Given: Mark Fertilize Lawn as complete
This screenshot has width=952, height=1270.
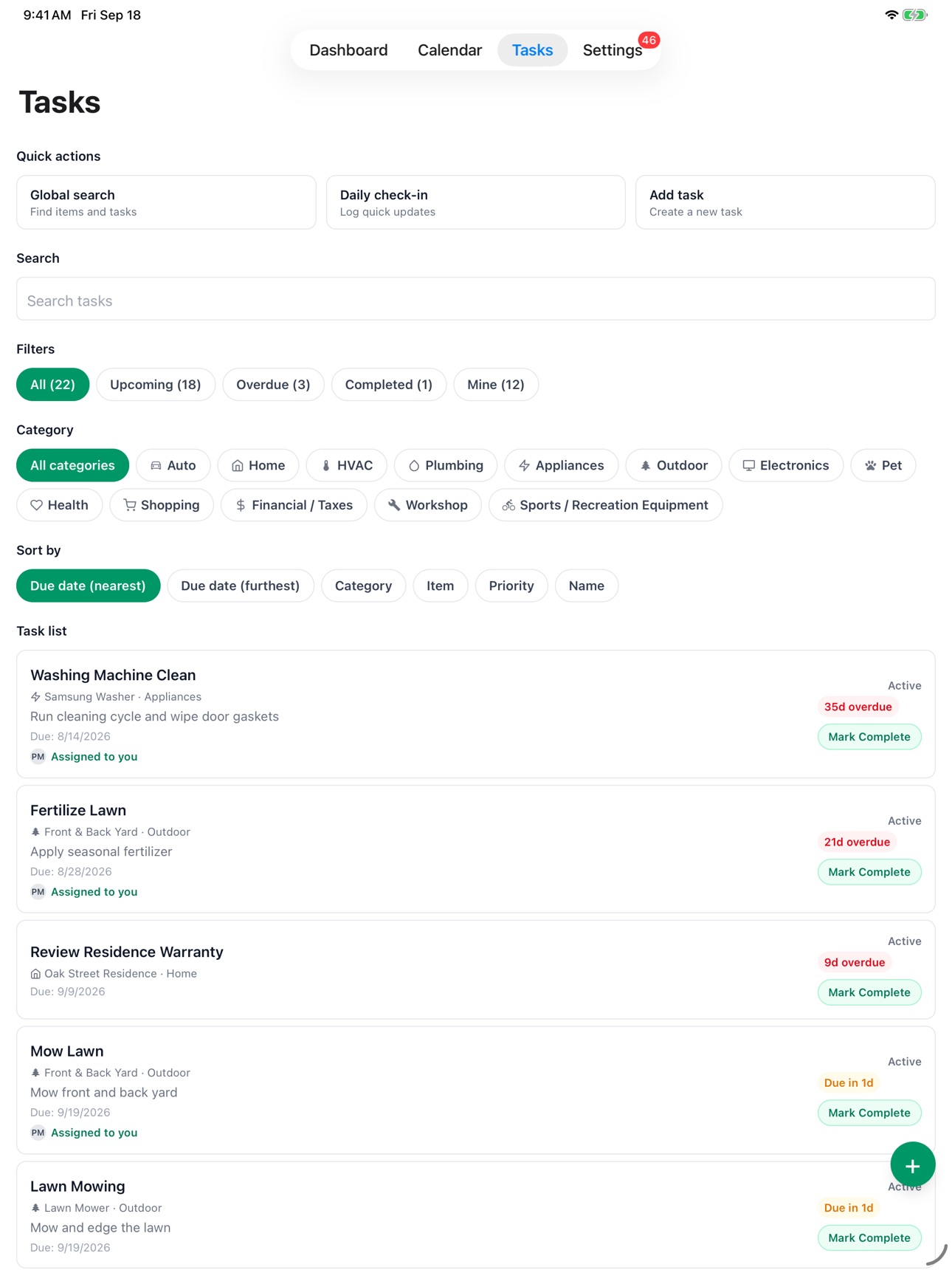Looking at the screenshot, I should [869, 872].
